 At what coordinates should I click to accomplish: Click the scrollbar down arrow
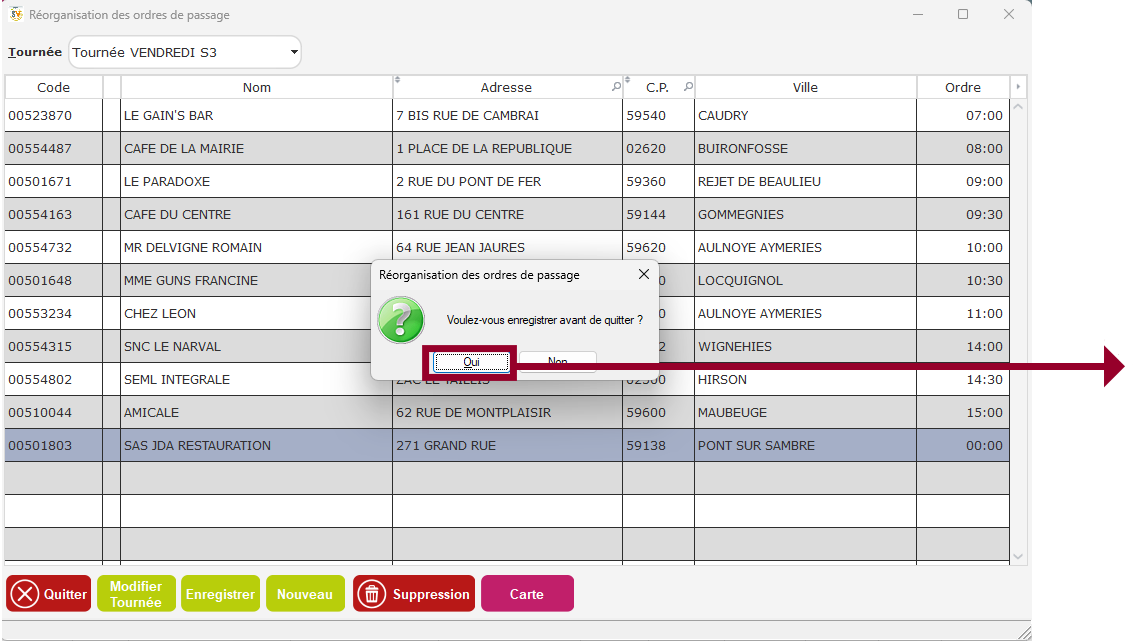(1018, 556)
